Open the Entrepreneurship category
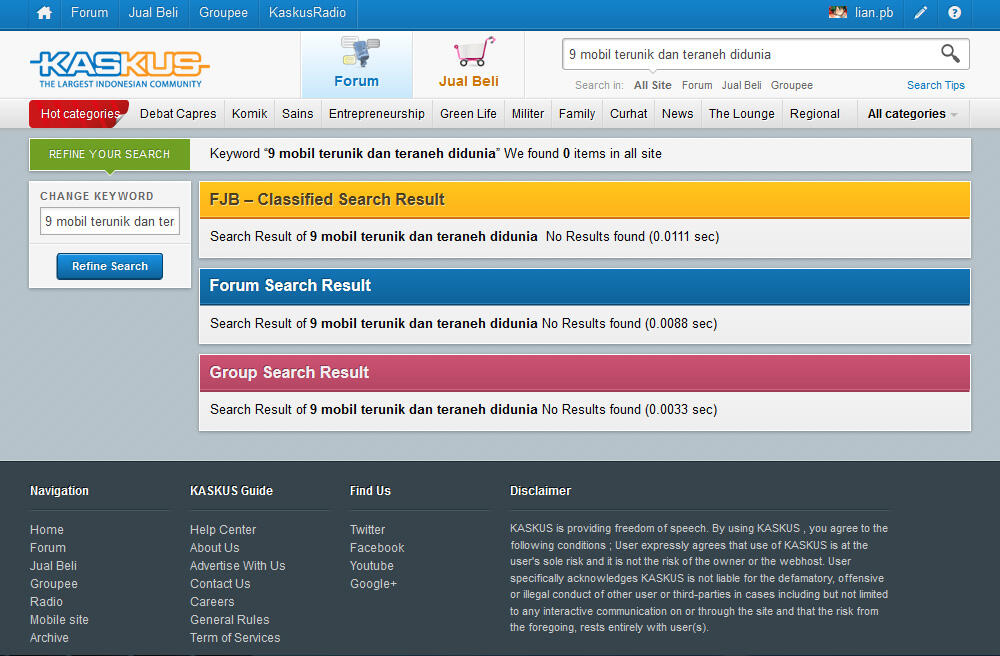 [377, 114]
